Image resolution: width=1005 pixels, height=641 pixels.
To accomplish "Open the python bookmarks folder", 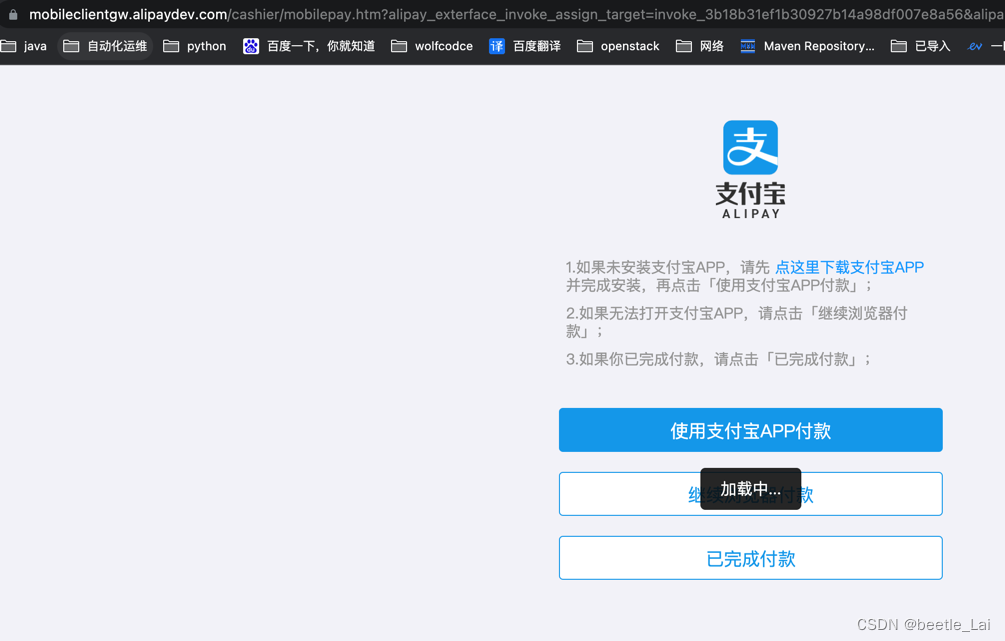I will [195, 46].
